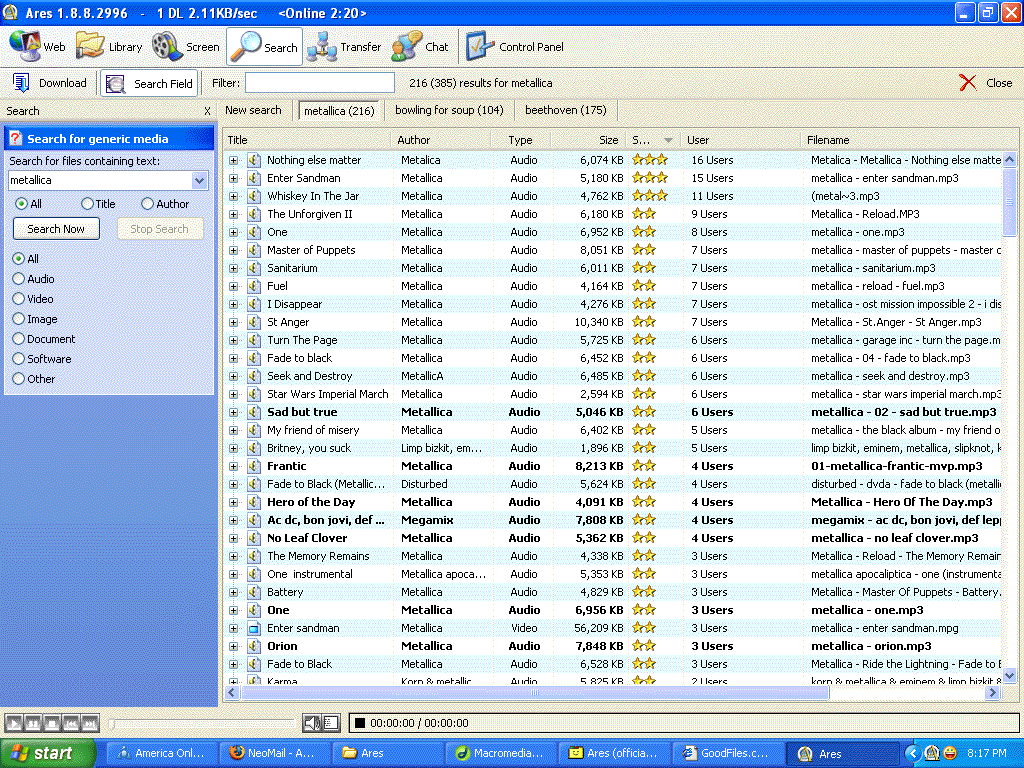Click the Search Now button
The width and height of the screenshot is (1024, 768).
tap(56, 229)
